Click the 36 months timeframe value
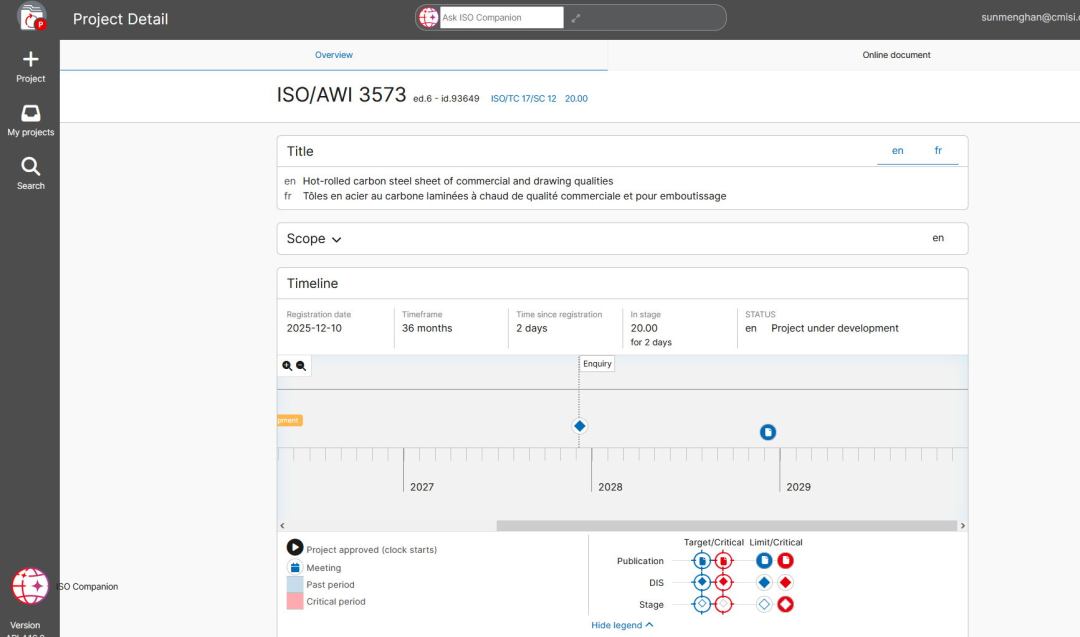 (427, 328)
